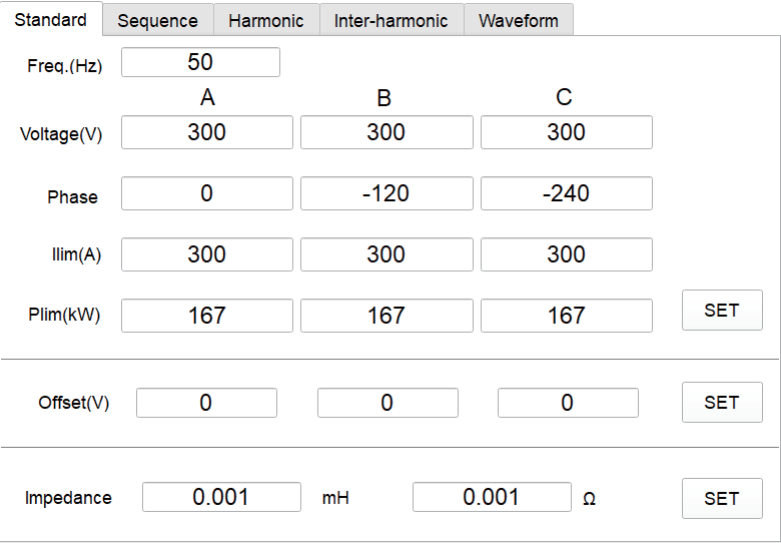
Task: Focus phase C Voltage field
Action: [x=566, y=132]
